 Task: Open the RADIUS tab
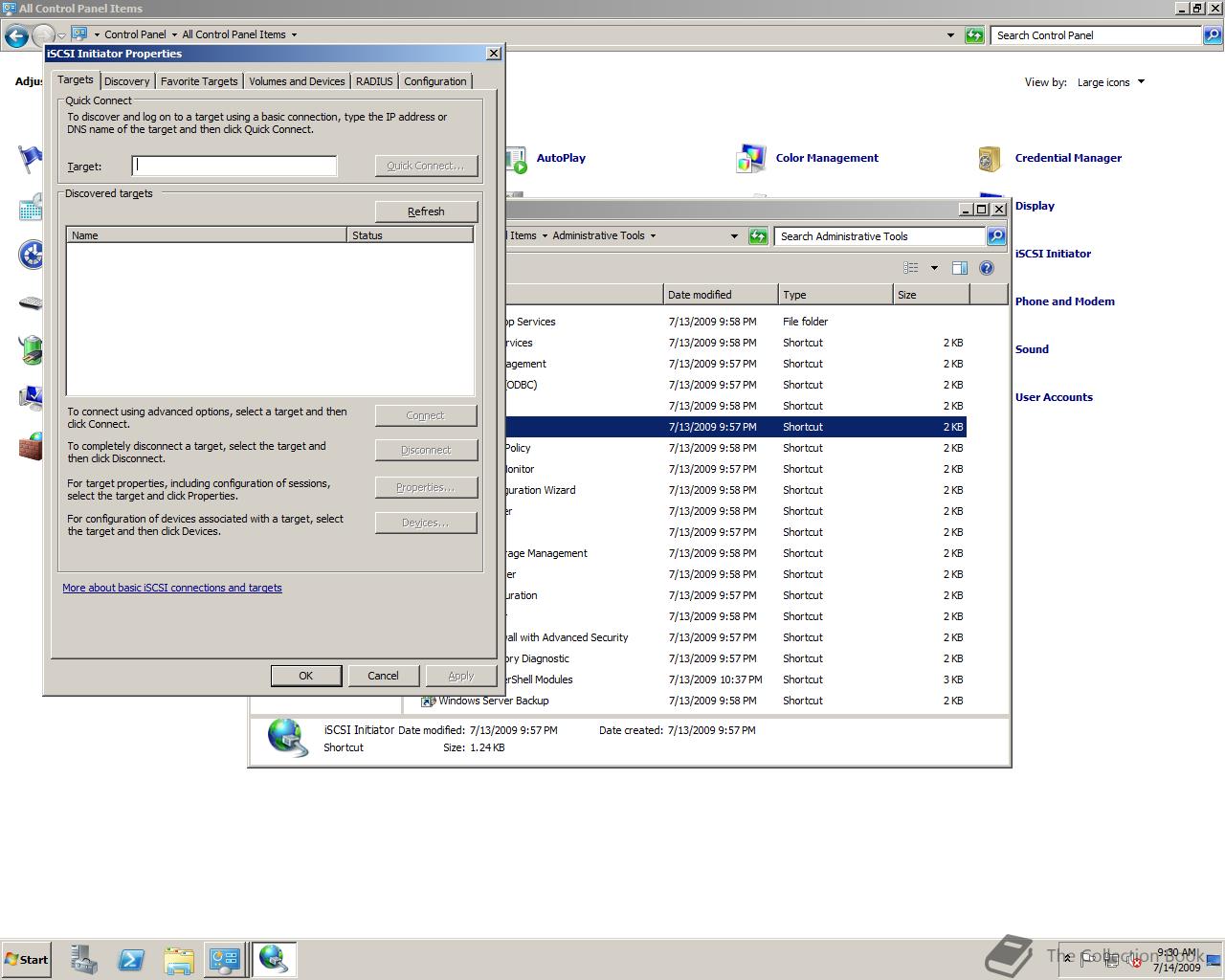pos(374,81)
